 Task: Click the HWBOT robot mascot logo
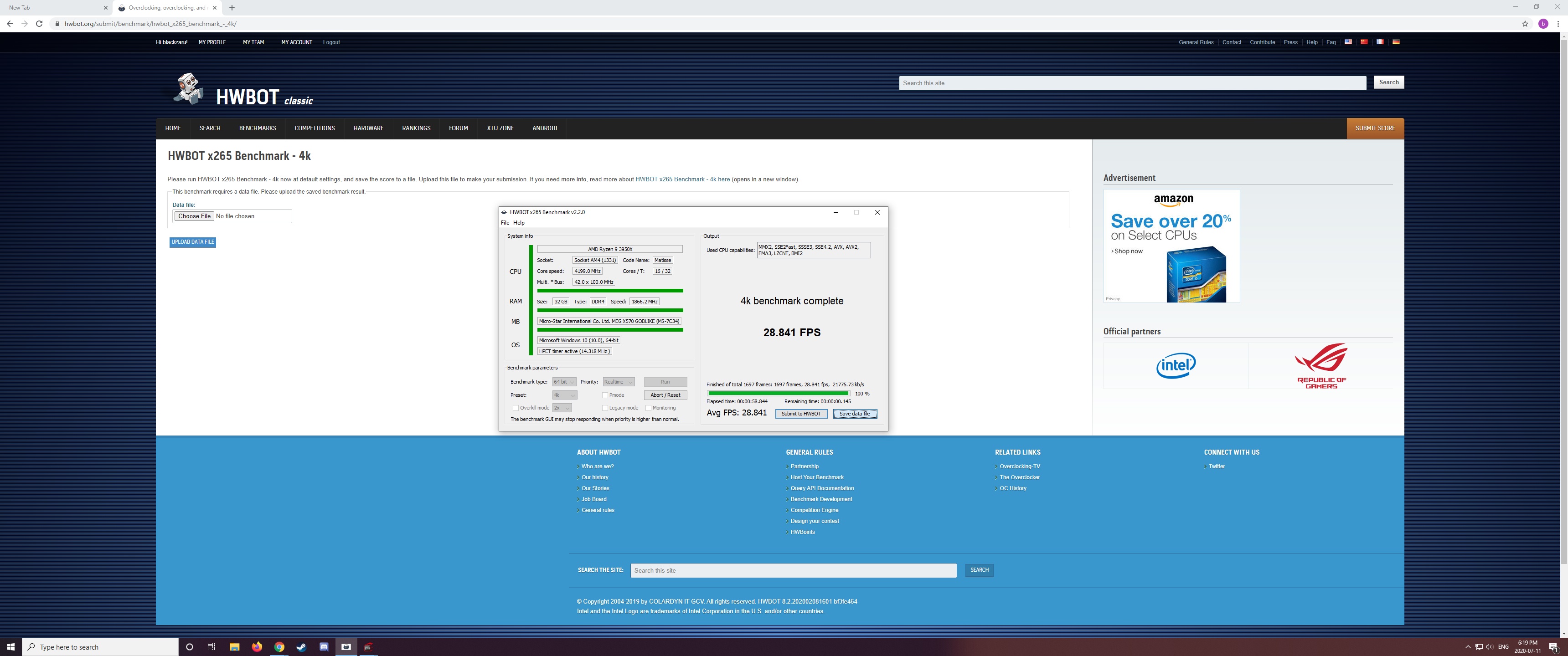click(x=188, y=89)
